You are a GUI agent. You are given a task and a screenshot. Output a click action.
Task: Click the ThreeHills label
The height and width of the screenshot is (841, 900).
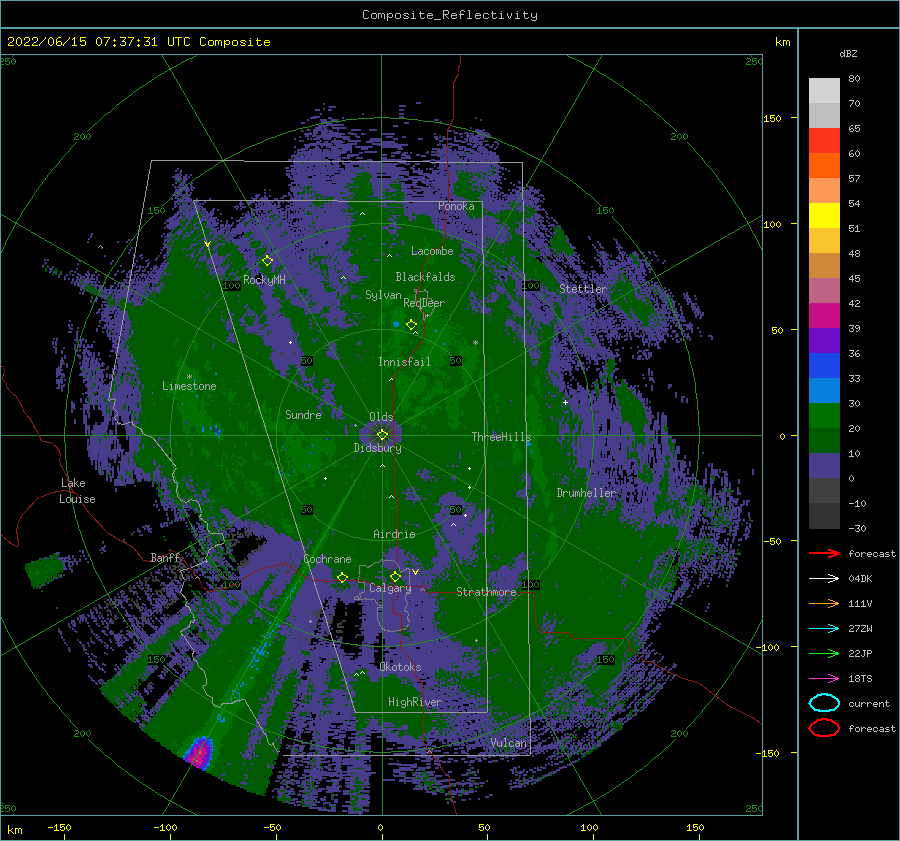click(x=502, y=437)
